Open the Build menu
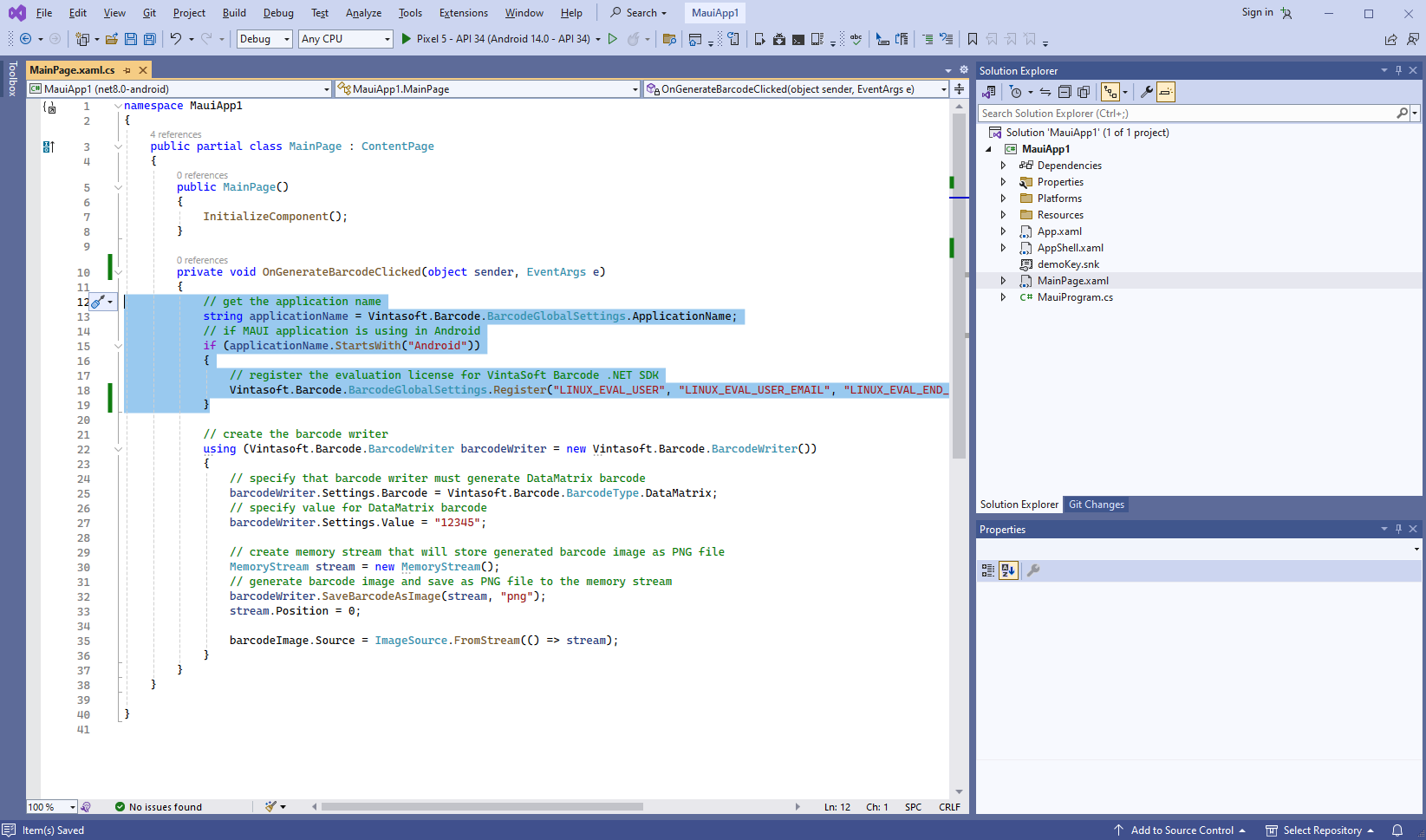The width and height of the screenshot is (1426, 840). (x=234, y=13)
